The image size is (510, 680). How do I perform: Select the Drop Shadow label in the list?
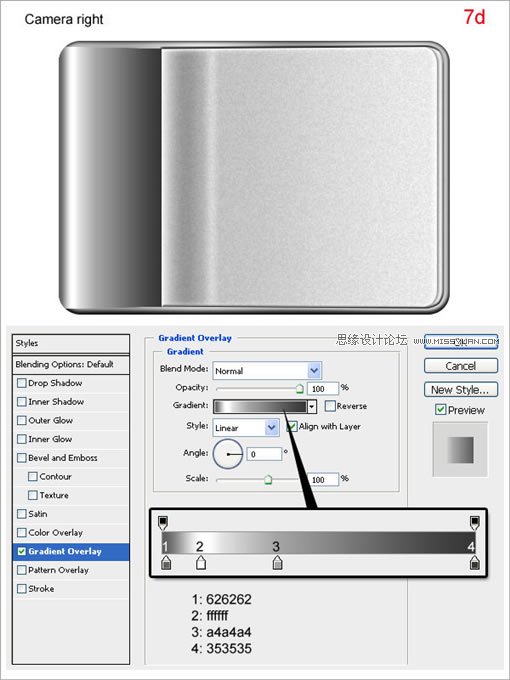55,383
